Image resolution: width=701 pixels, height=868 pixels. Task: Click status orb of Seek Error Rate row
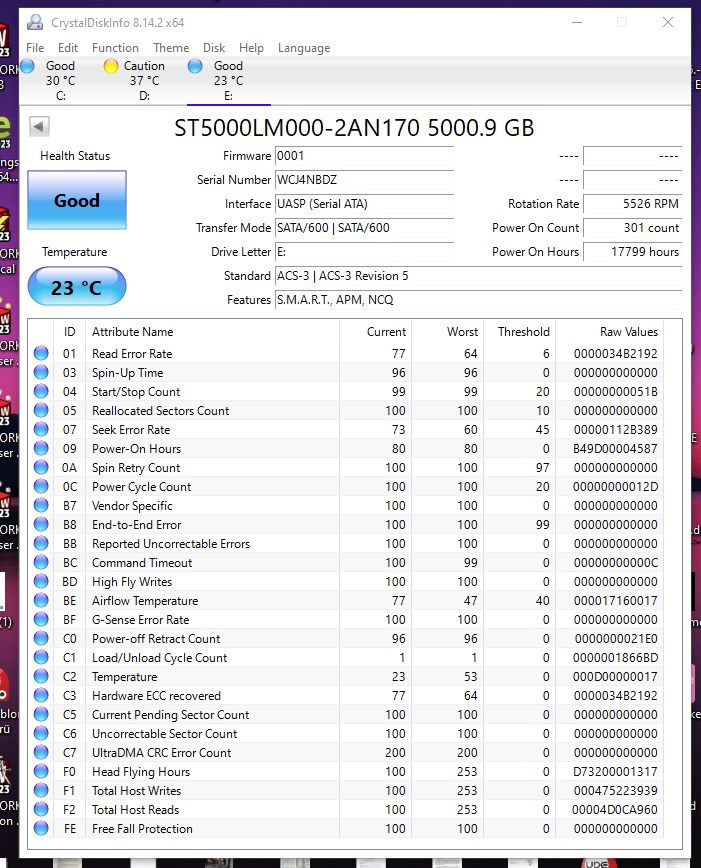(x=41, y=429)
